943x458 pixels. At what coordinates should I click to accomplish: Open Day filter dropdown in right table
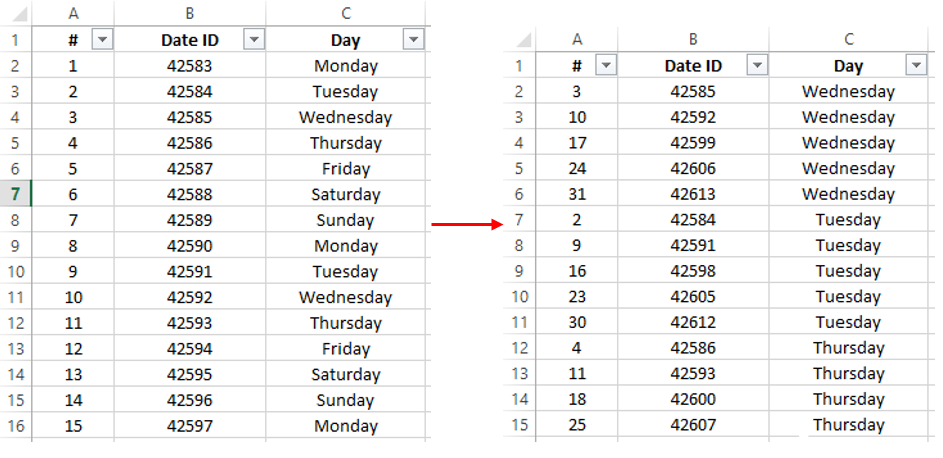click(x=916, y=66)
